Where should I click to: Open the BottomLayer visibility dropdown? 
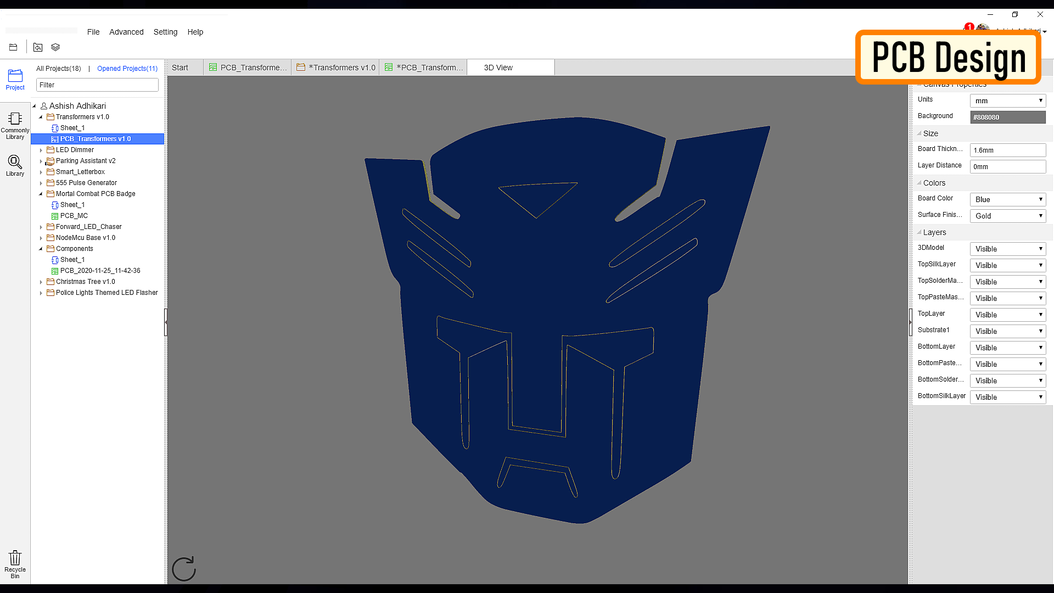point(1008,348)
